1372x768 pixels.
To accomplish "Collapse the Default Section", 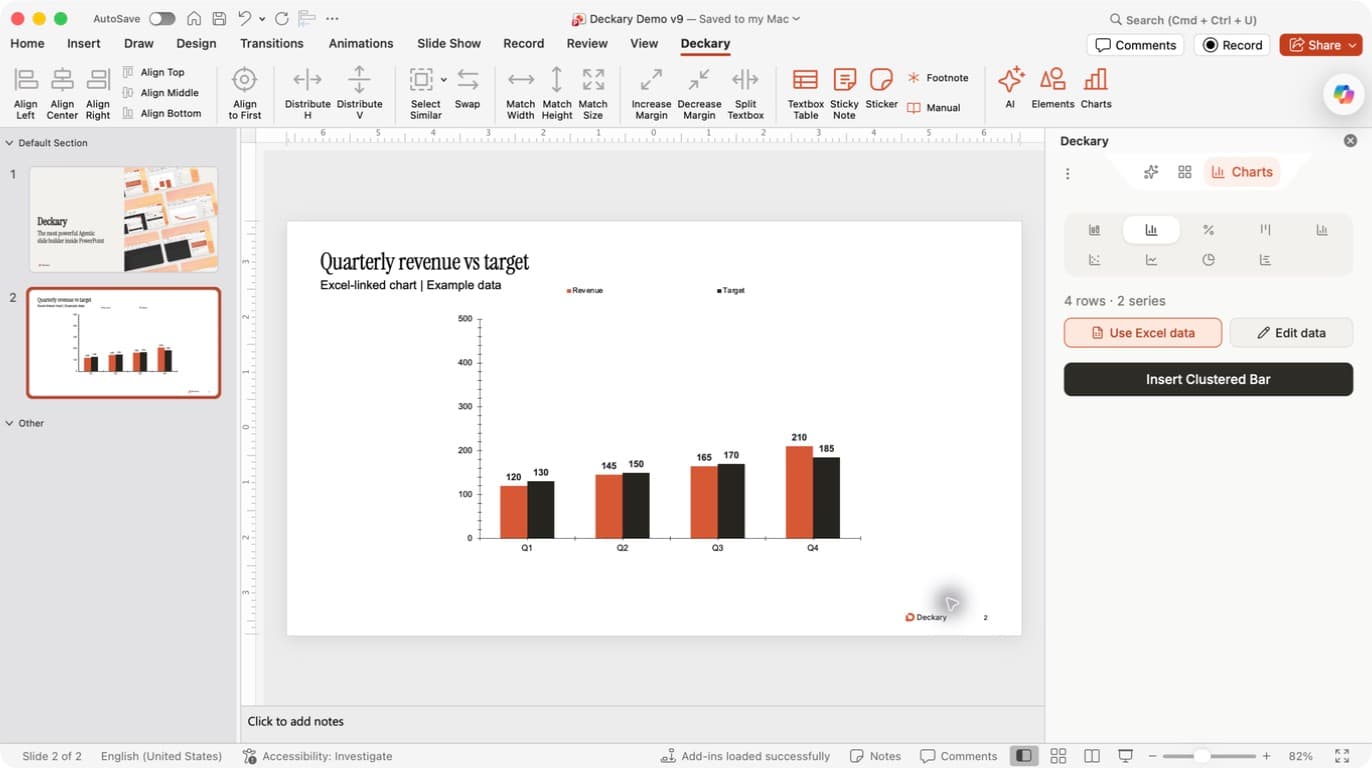I will pos(10,143).
